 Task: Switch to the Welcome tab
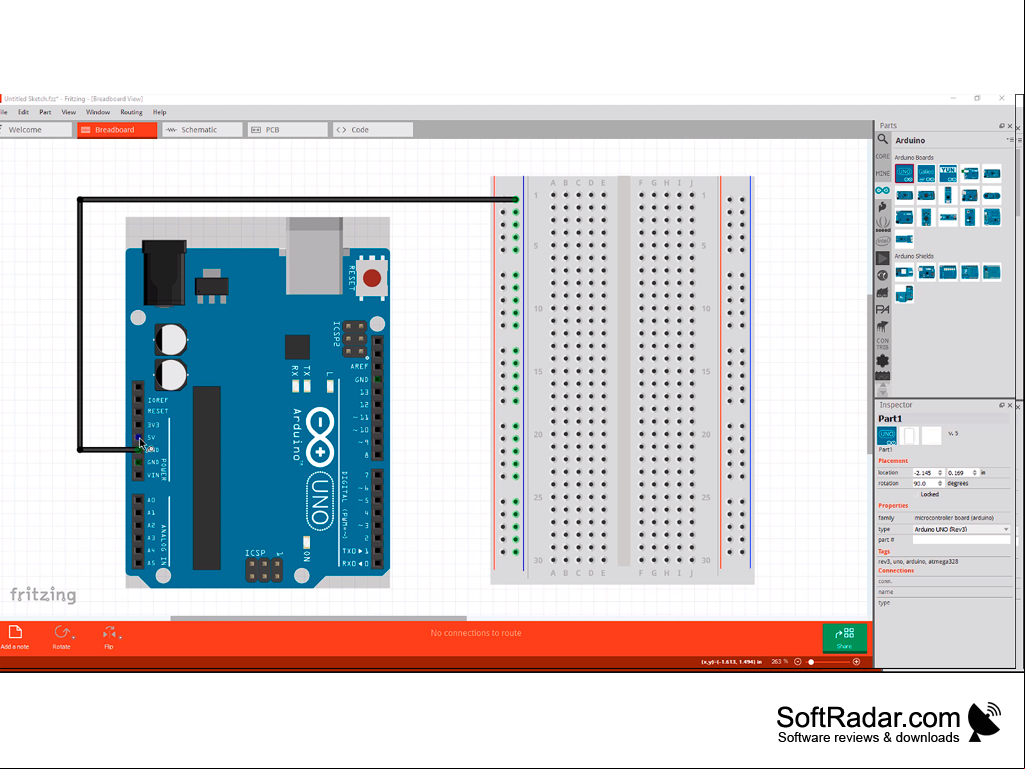click(35, 129)
